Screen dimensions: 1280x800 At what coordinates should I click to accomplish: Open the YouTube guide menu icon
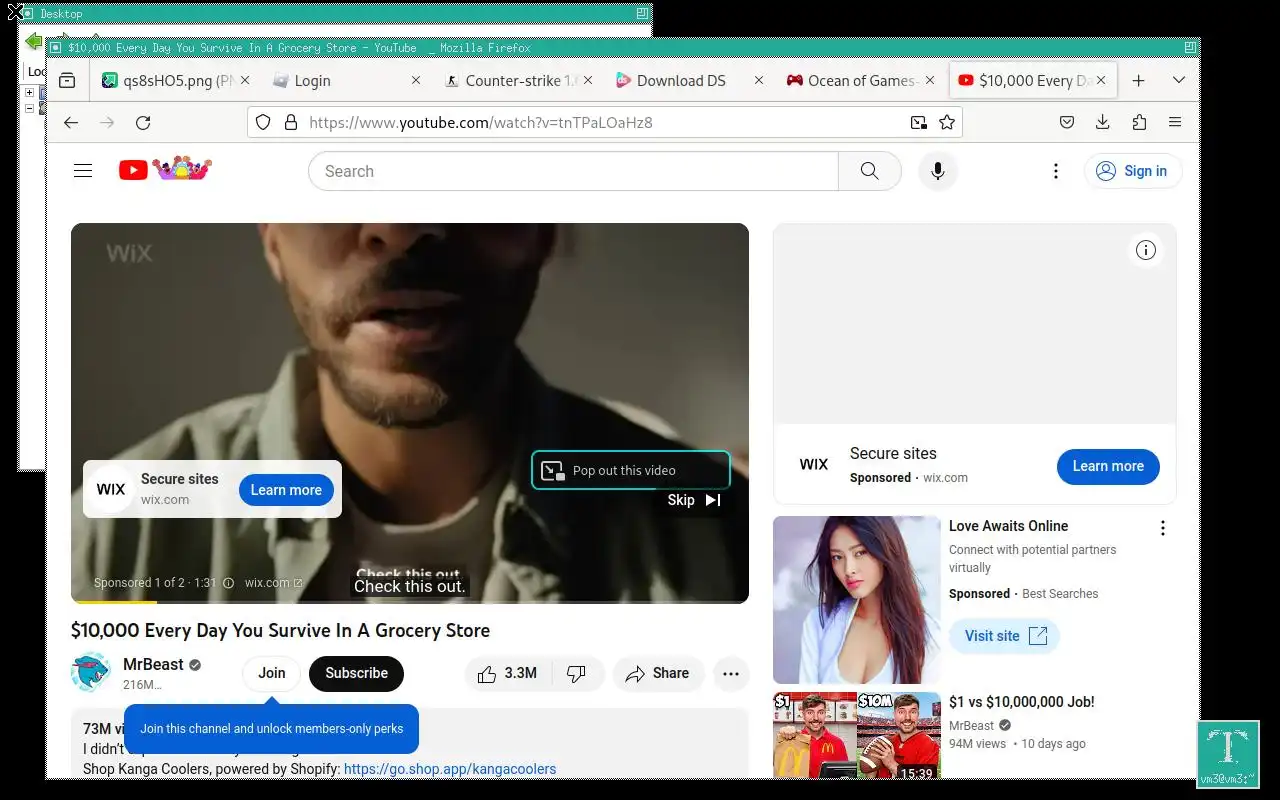[83, 171]
